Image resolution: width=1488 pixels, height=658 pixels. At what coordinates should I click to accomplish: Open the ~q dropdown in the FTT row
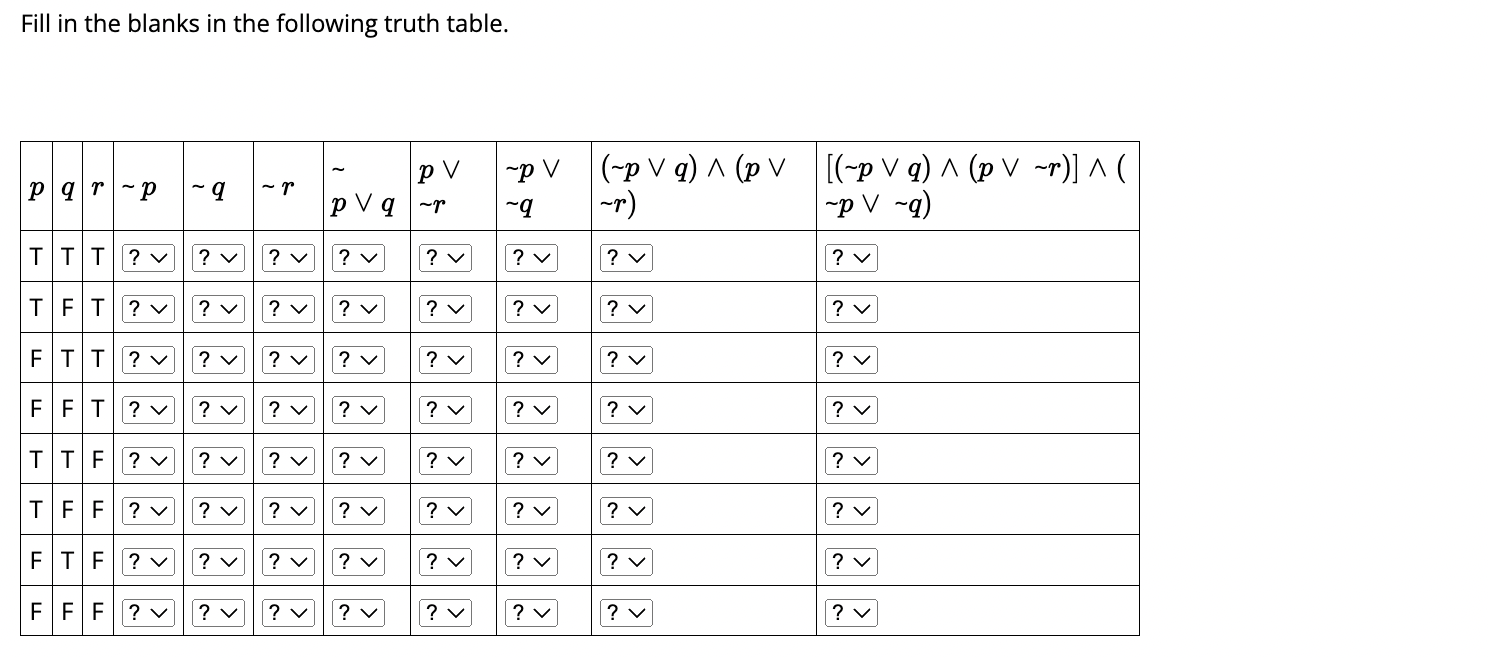point(216,359)
